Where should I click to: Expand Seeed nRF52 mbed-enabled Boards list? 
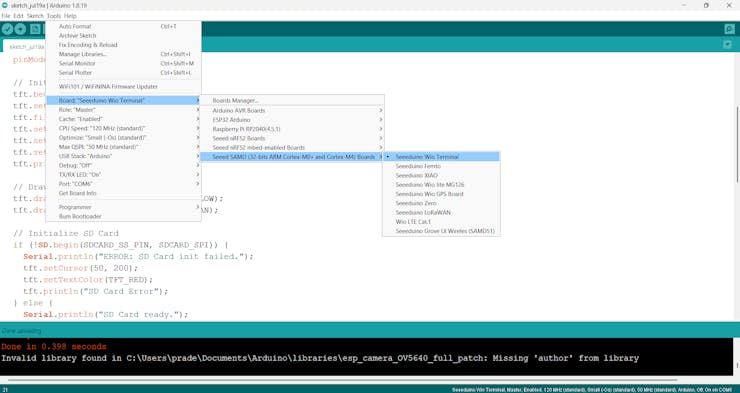pos(292,148)
